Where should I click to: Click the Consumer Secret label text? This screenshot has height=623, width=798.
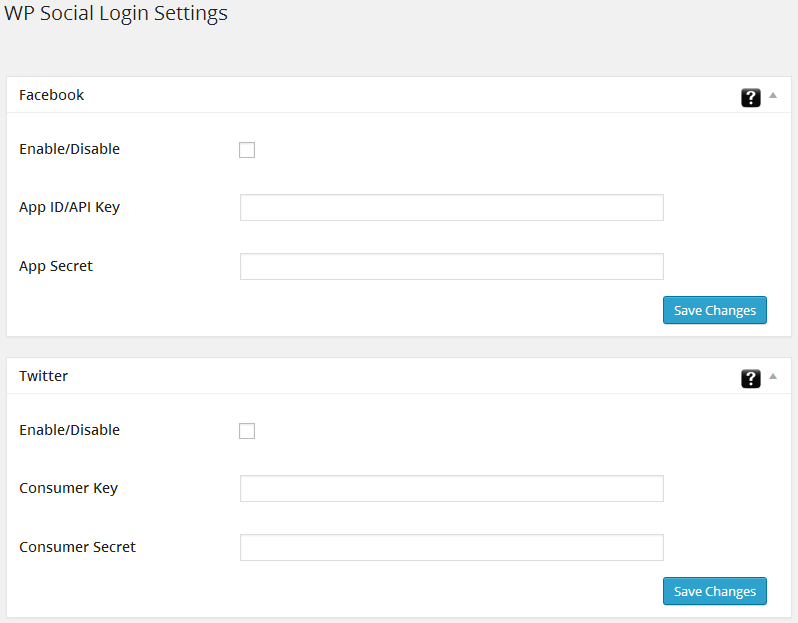coord(77,547)
